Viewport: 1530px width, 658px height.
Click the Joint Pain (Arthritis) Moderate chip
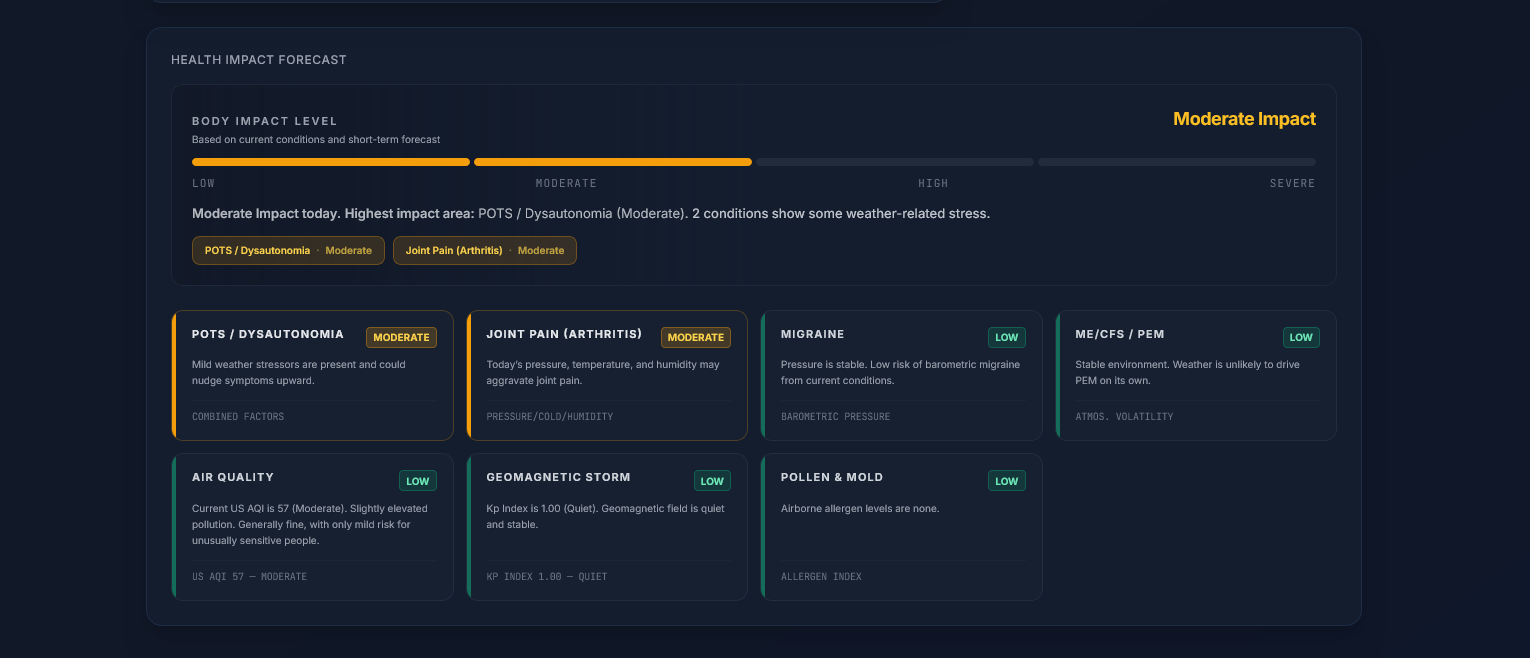[x=485, y=250]
